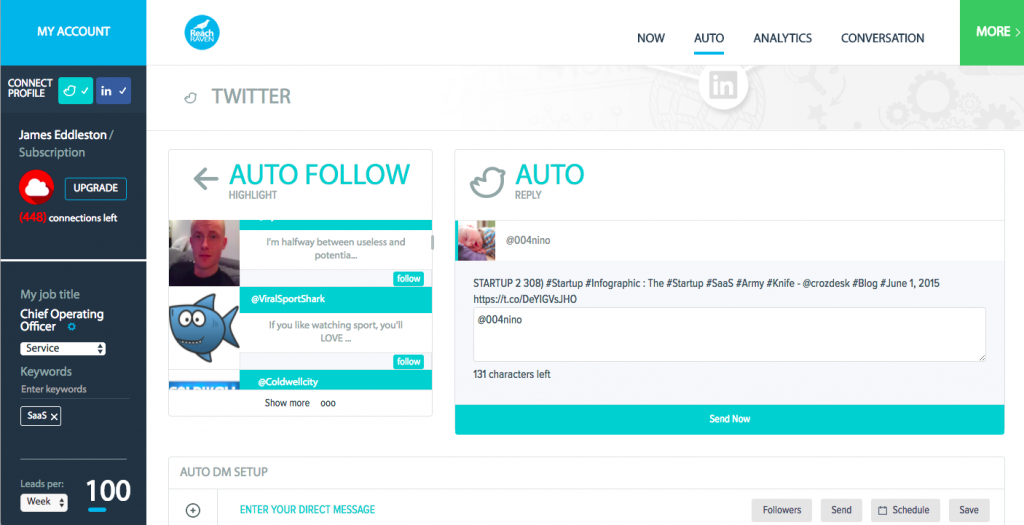The width and height of the screenshot is (1024, 525).
Task: Open the Service dropdown
Action: [x=63, y=349]
